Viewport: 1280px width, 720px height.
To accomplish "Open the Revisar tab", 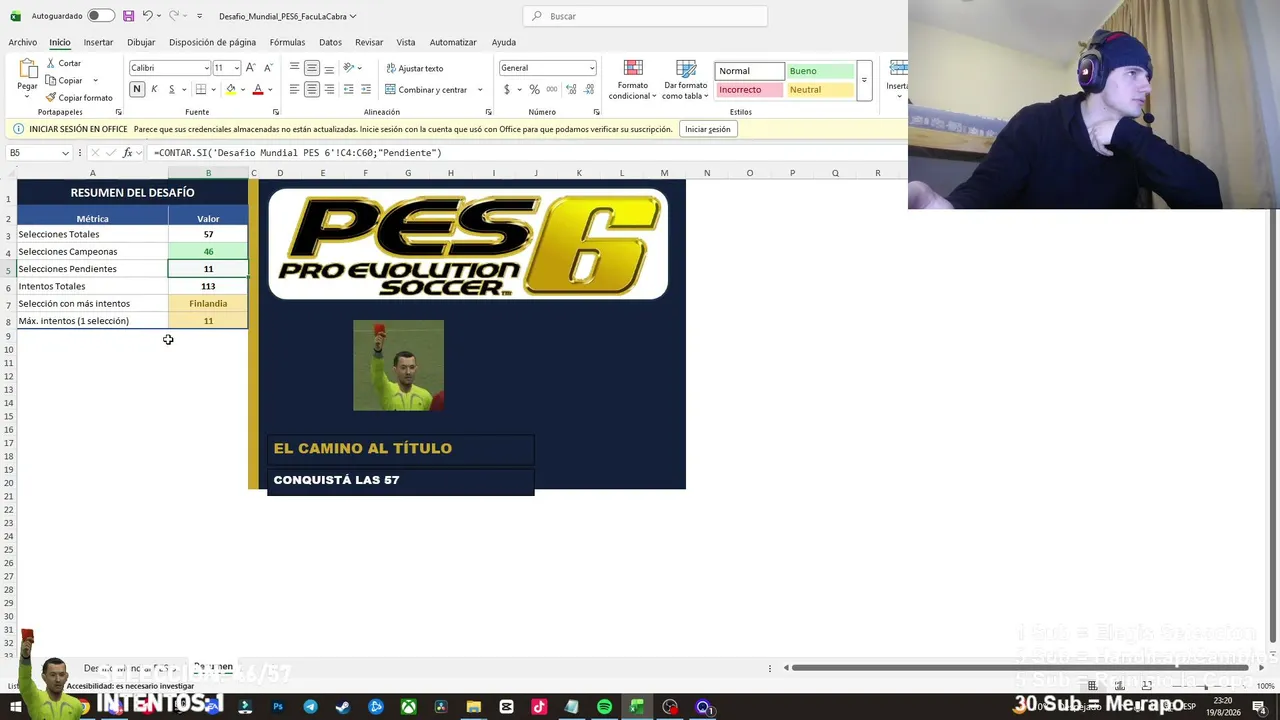I will 369,42.
